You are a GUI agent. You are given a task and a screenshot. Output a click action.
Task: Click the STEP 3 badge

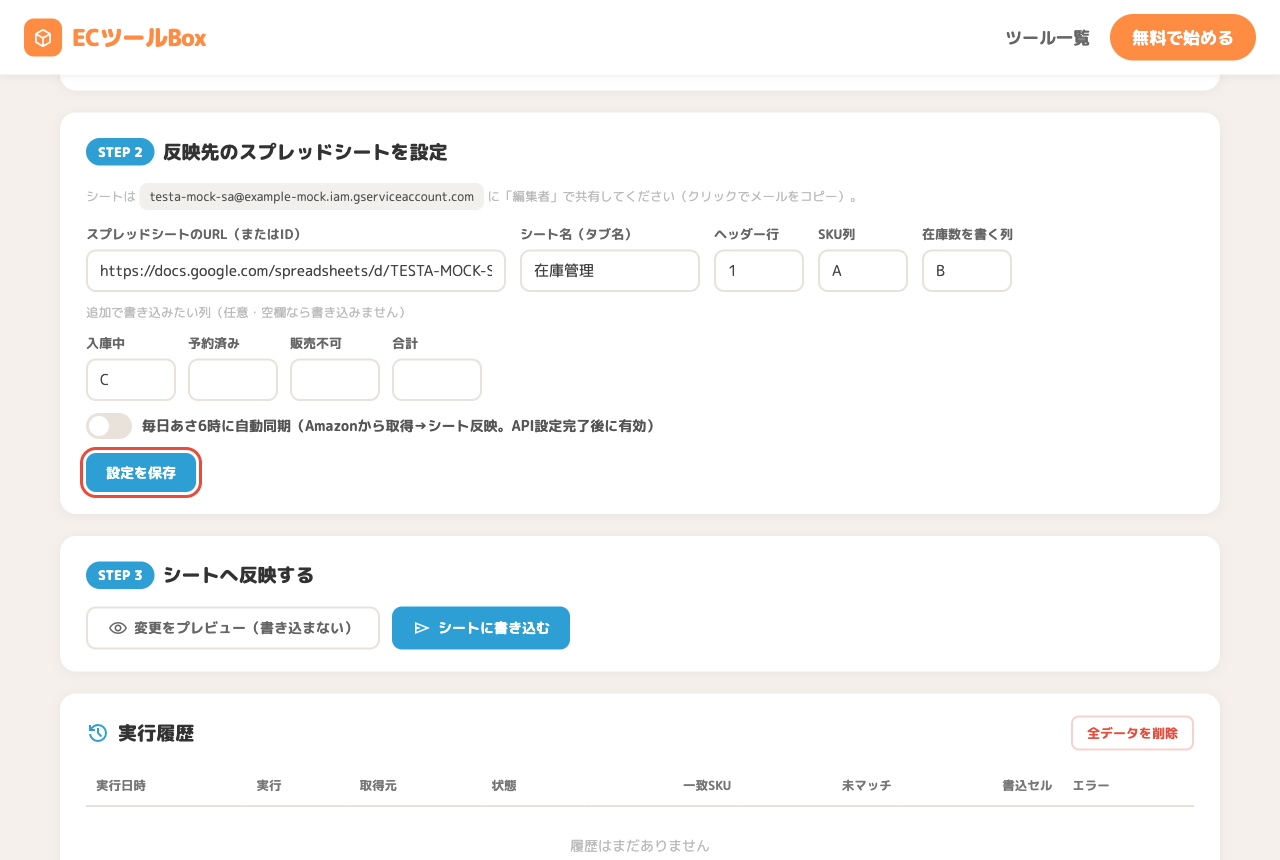point(120,575)
